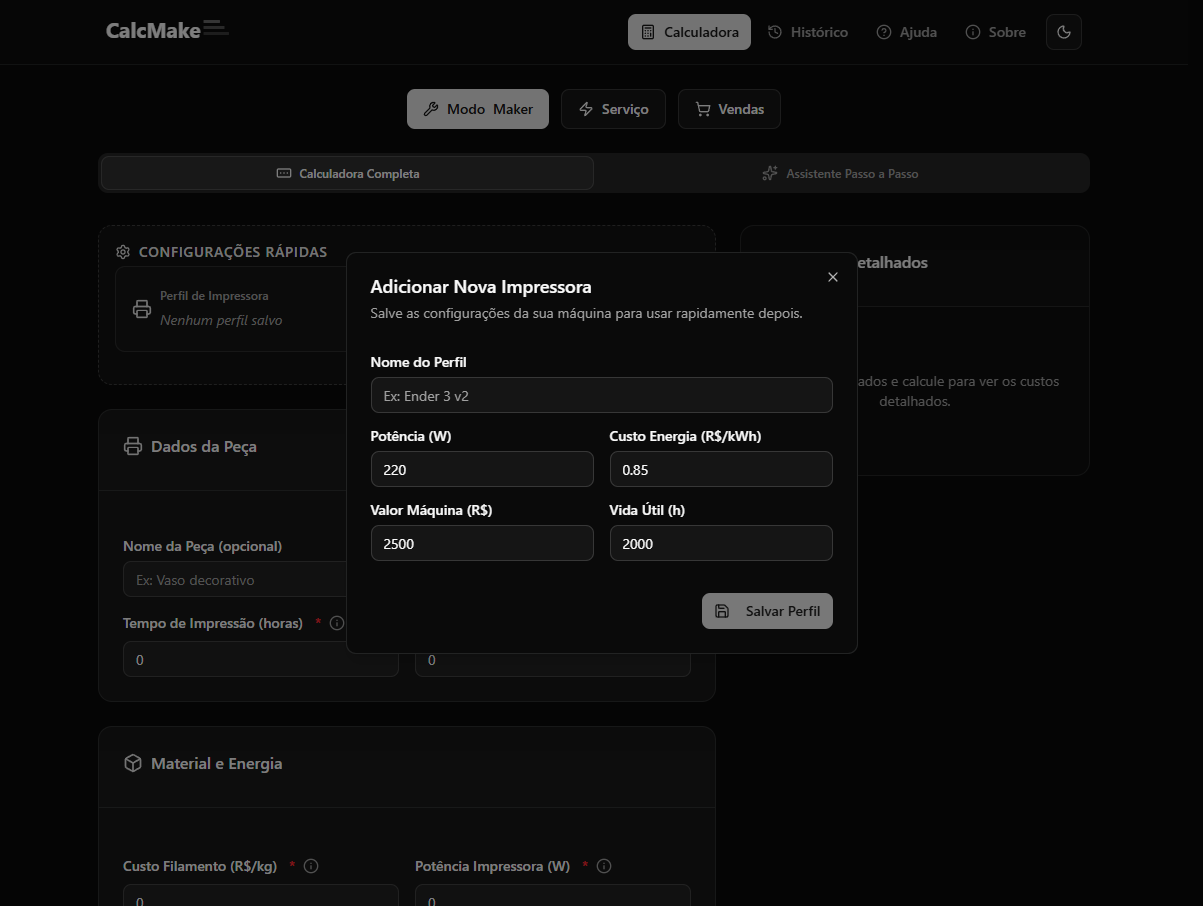Toggle dark mode with the moon icon
The height and width of the screenshot is (906, 1203).
click(1063, 32)
